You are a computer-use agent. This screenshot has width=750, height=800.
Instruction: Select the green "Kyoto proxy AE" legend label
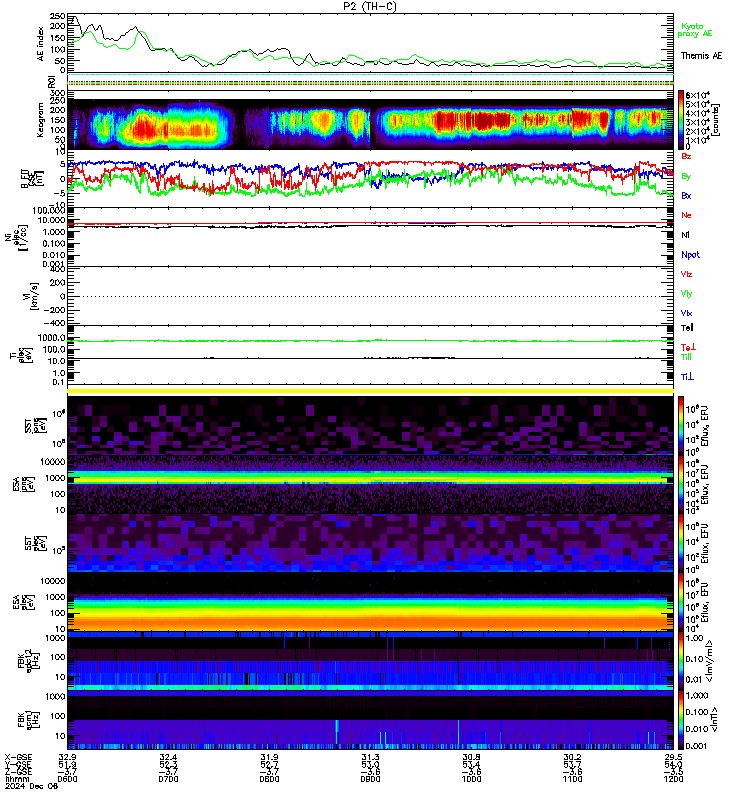click(694, 30)
